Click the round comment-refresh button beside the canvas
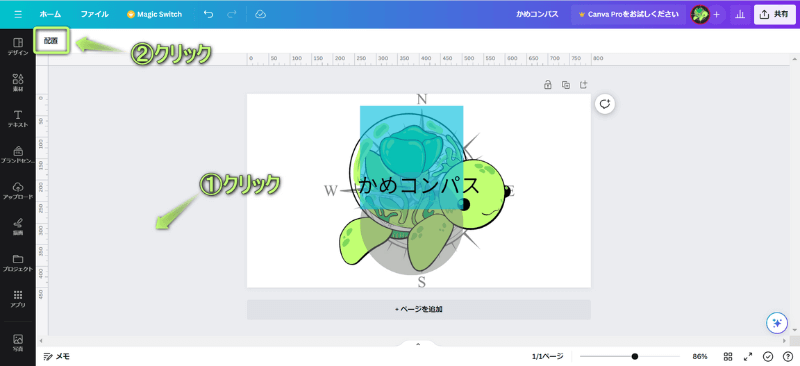This screenshot has width=800, height=366. pyautogui.click(x=605, y=104)
